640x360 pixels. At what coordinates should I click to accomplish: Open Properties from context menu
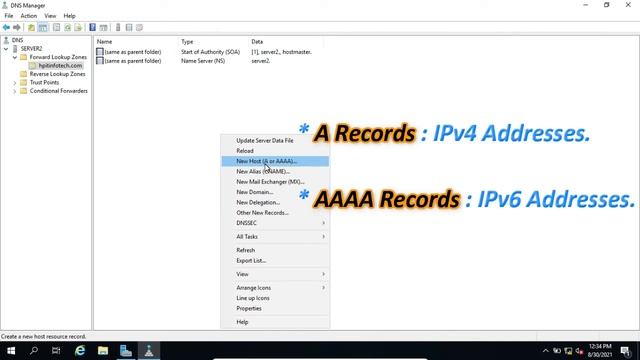[275, 309]
